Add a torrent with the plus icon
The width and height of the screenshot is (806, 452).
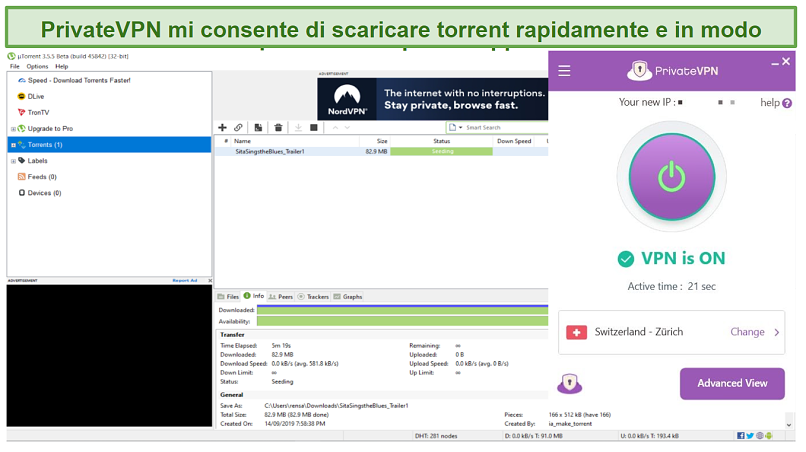tap(223, 128)
